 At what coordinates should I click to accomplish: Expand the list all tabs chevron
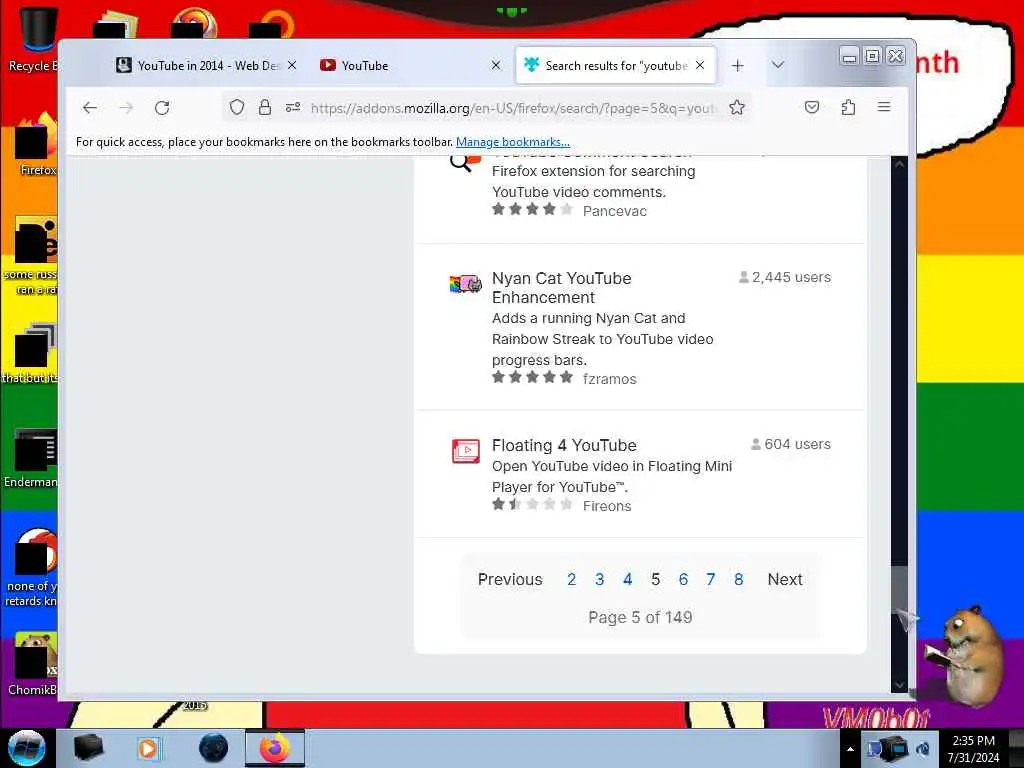pos(777,65)
